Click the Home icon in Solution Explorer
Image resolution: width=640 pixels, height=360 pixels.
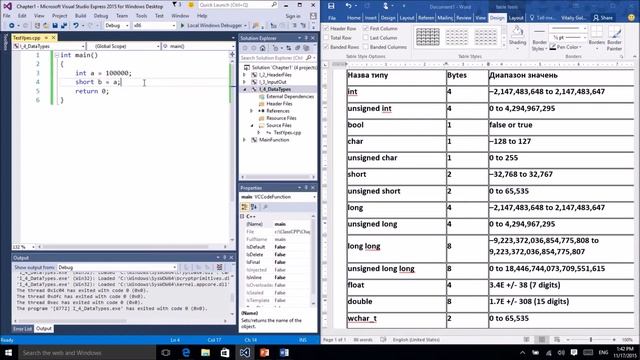coord(262,48)
